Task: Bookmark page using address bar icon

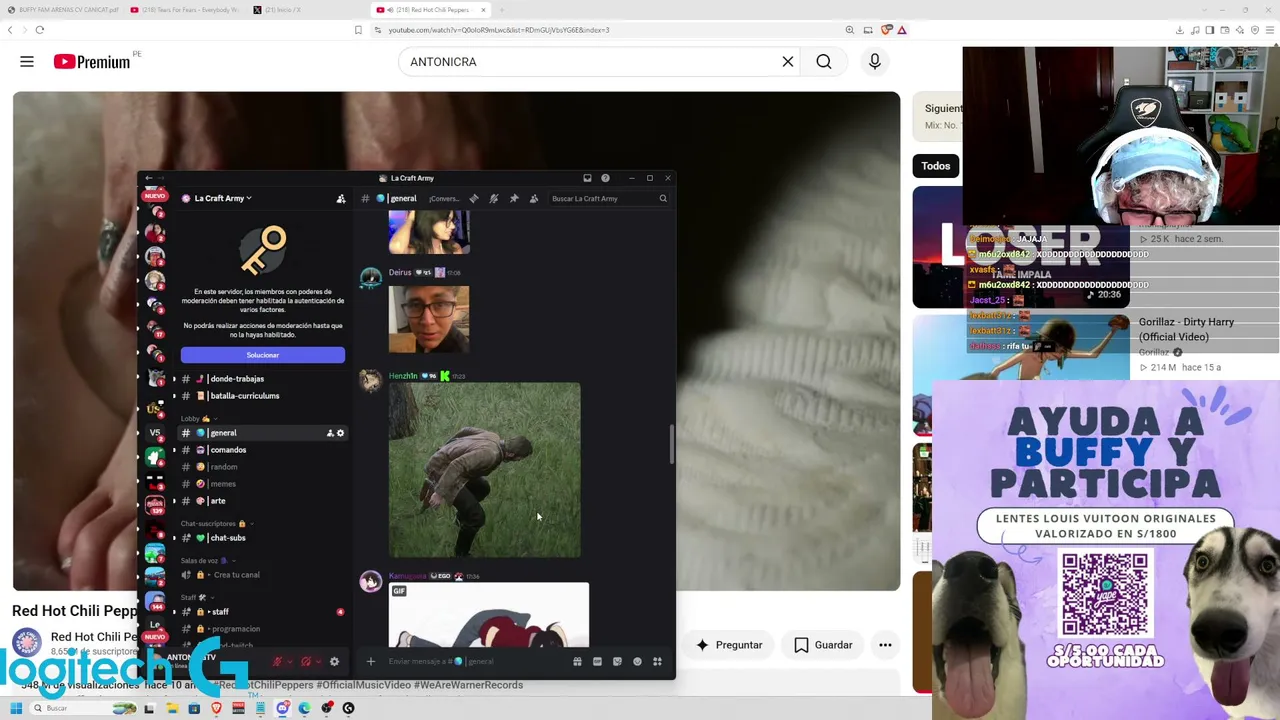Action: coord(358,30)
